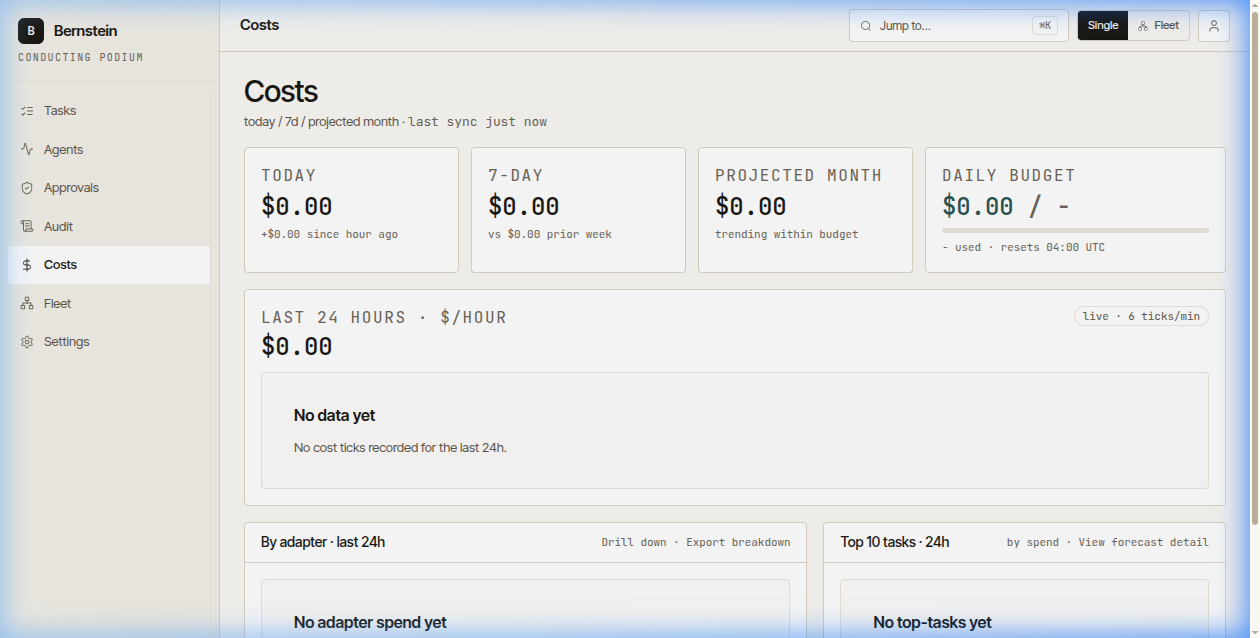Click the search magnifier icon

[866, 26]
